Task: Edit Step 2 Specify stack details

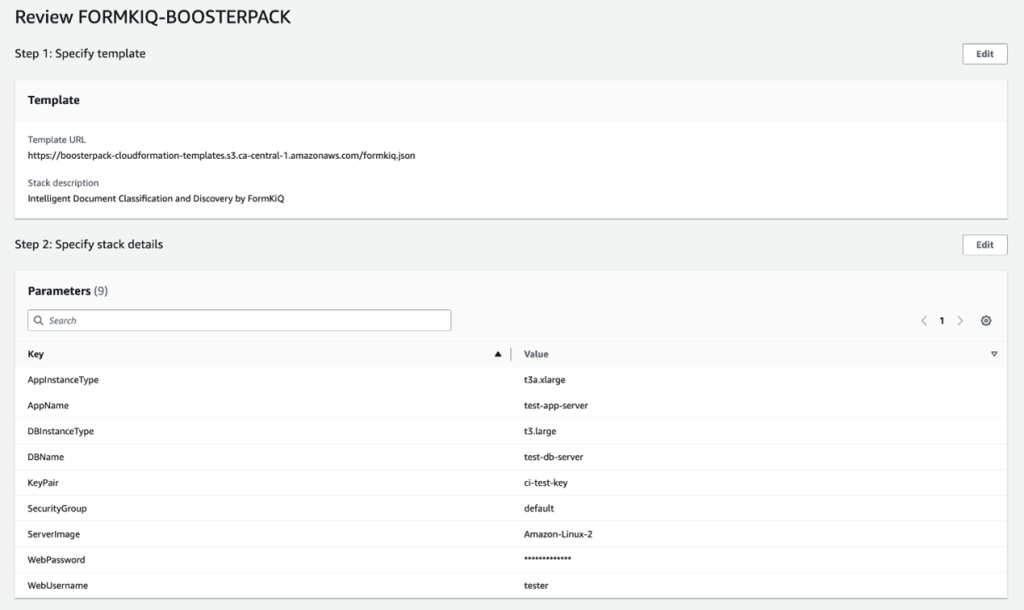Action: coord(984,245)
